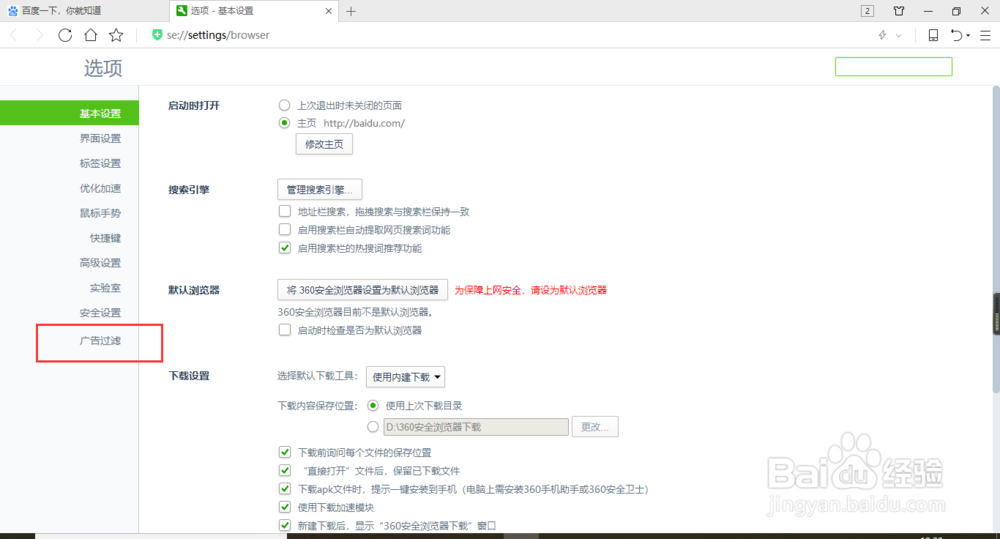
Task: Open 快捷键 in sidebar
Action: (x=105, y=238)
